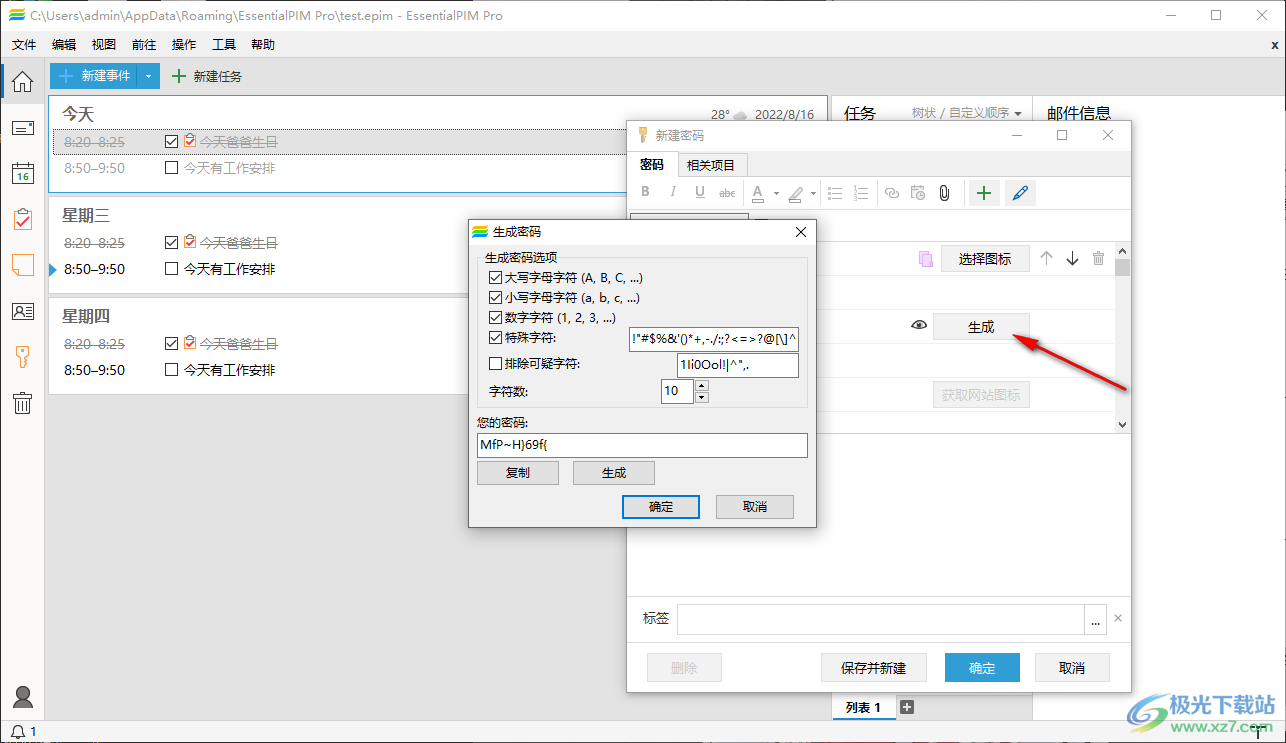Screen dimensions: 1286x743
Task: Click the user account icon in sidebar
Action: click(22, 697)
